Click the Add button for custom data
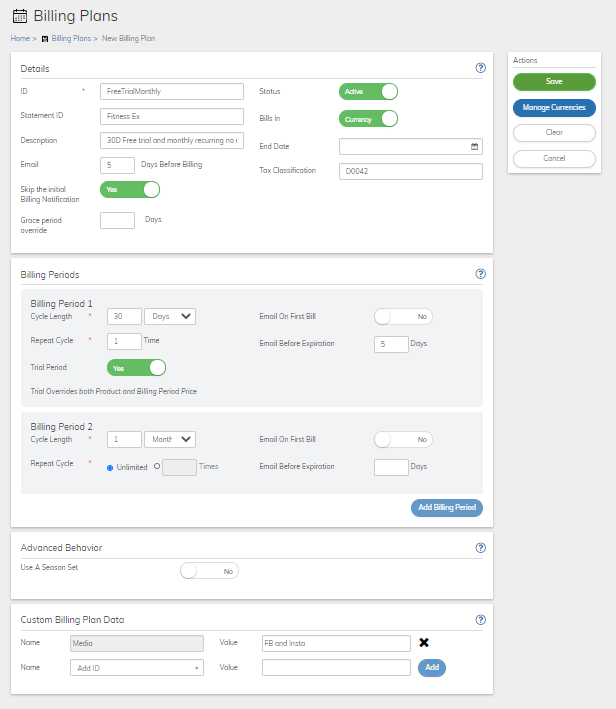Screen dimensions: 616x709 tap(432, 668)
